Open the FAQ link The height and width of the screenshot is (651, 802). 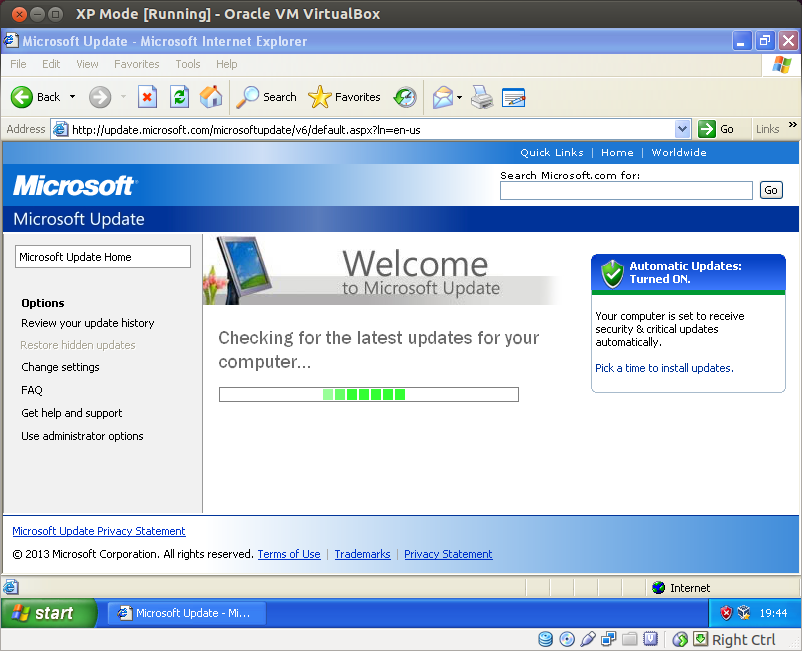tap(32, 390)
